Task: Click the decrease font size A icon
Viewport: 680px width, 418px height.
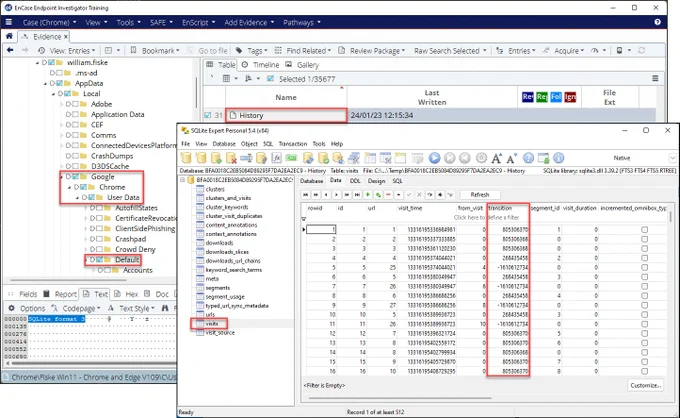Action: pos(512,158)
